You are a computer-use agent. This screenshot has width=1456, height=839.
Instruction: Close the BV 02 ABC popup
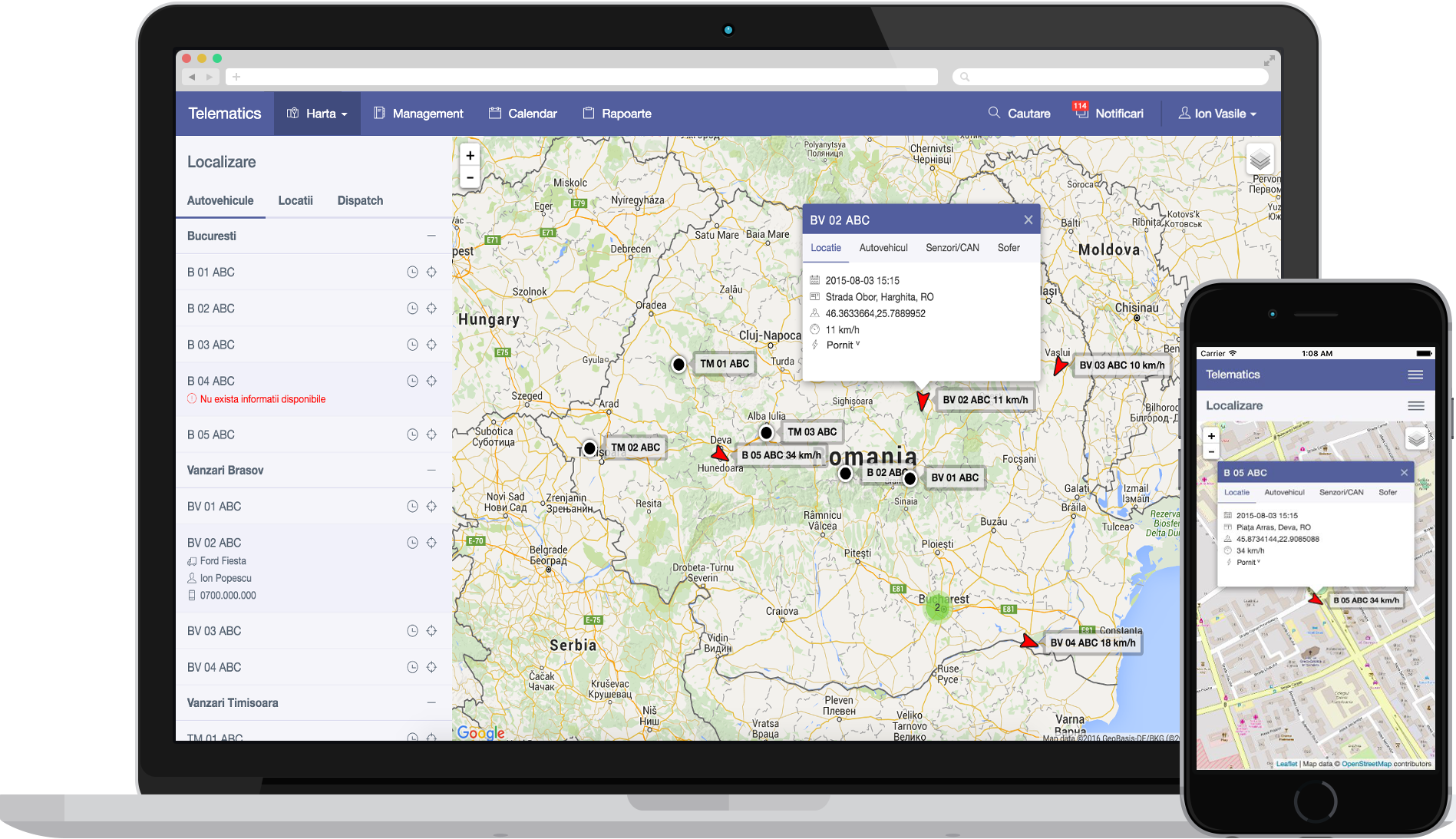point(1028,220)
